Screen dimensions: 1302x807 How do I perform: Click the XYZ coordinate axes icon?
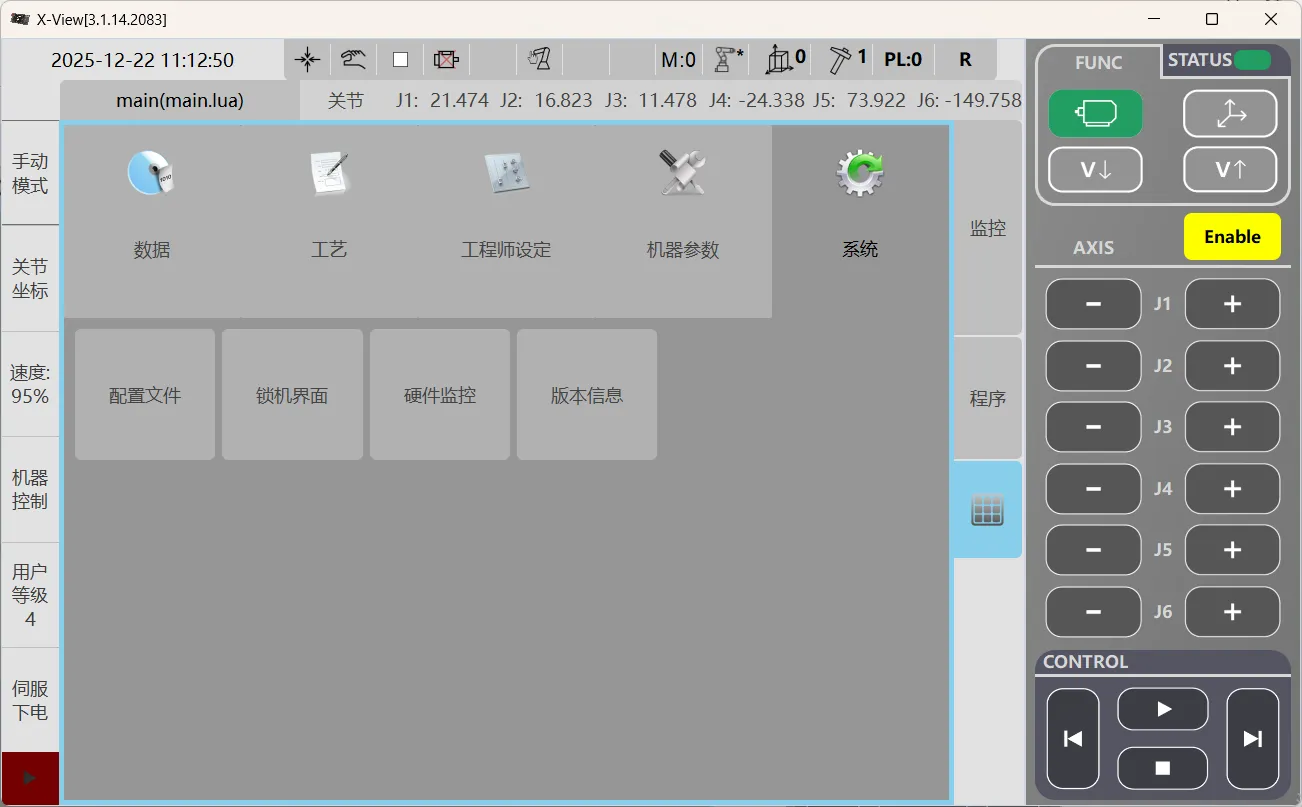[x=1230, y=114]
